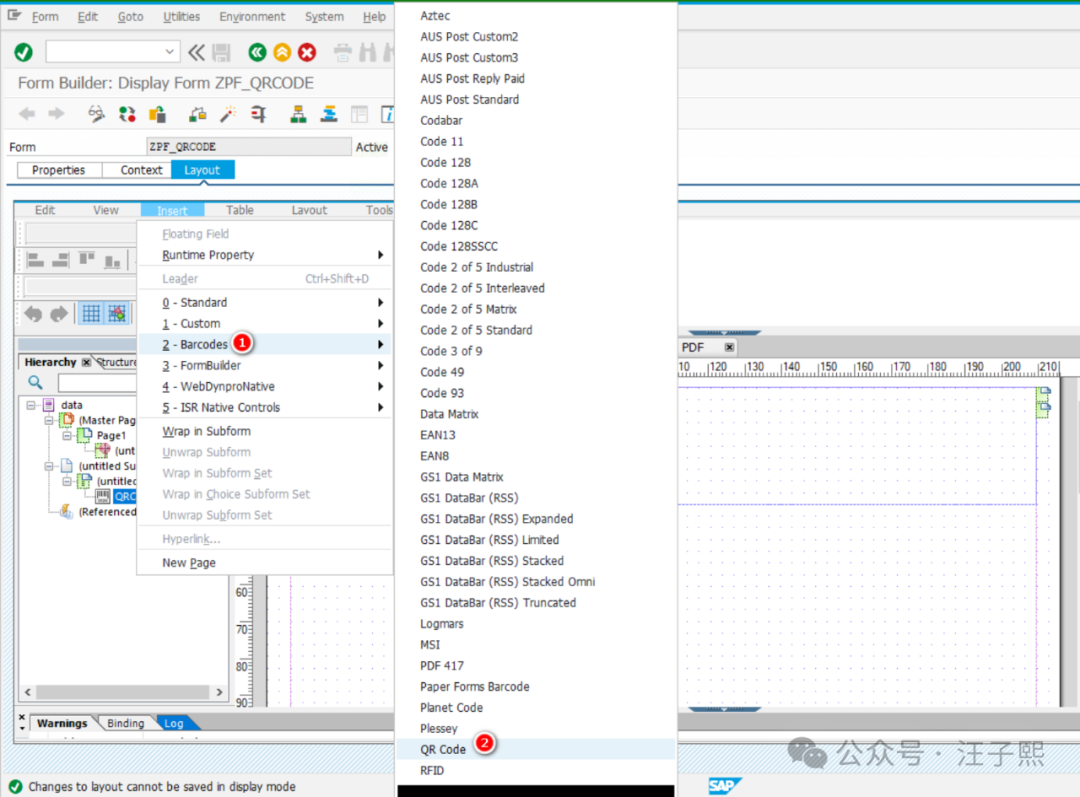1080x797 pixels.
Task: Click the Hierarchy scroll right arrow
Action: click(219, 692)
